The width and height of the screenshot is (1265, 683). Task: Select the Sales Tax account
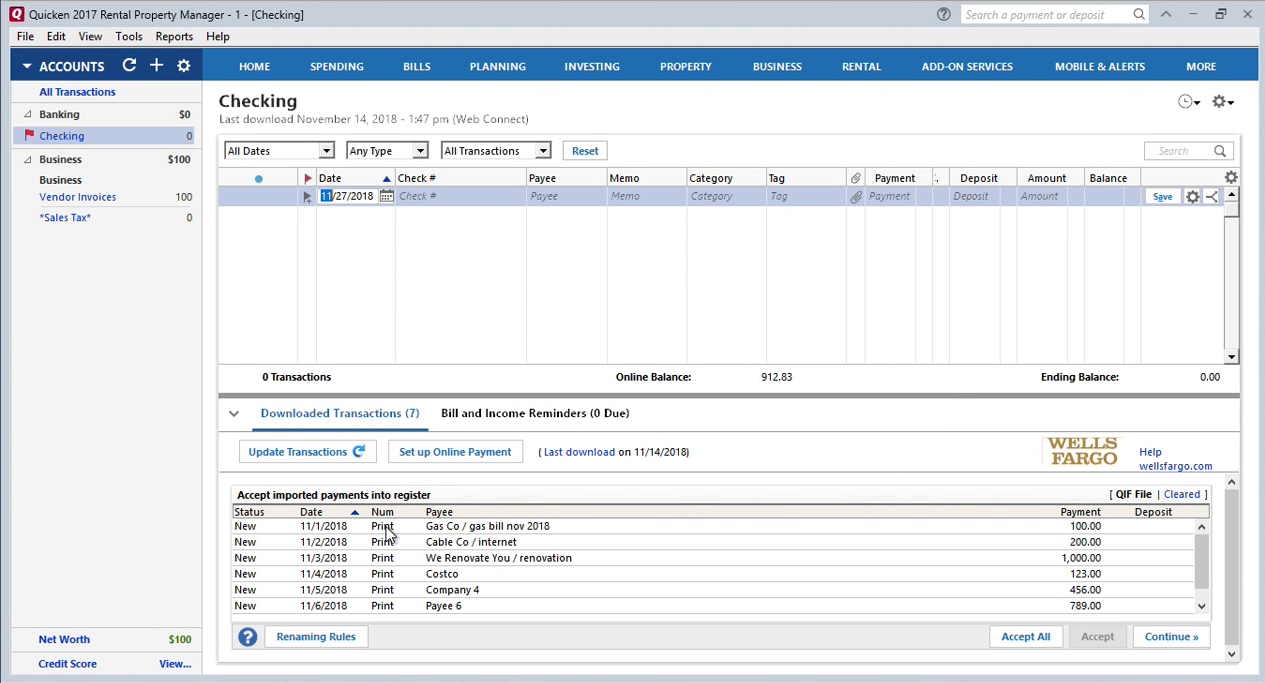[x=65, y=217]
